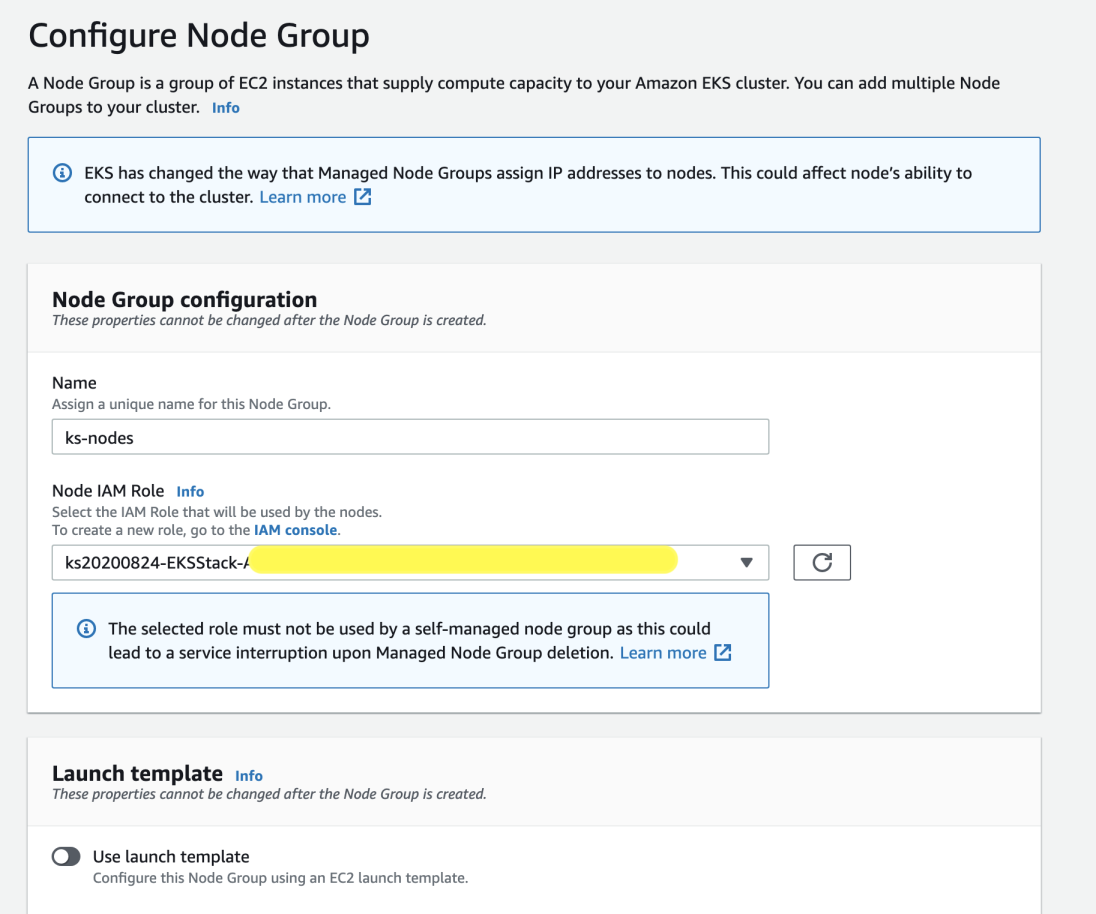The image size is (1096, 914).
Task: Click the info icon in the role warning box
Action: pos(86,628)
